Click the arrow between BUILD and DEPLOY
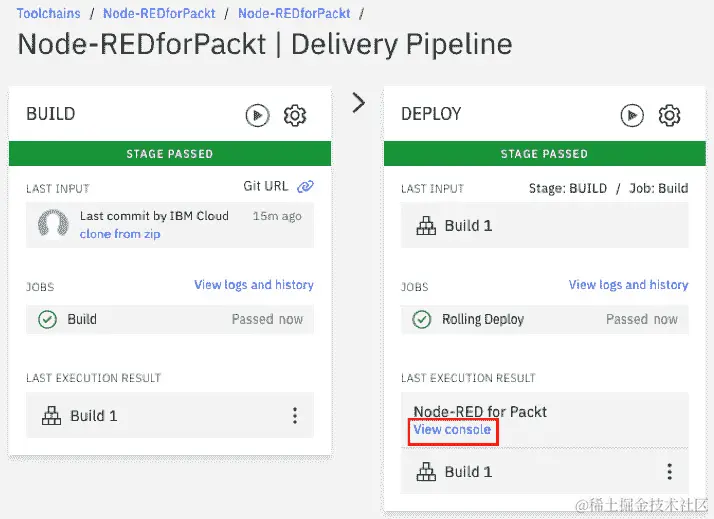The width and height of the screenshot is (714, 519). [359, 102]
